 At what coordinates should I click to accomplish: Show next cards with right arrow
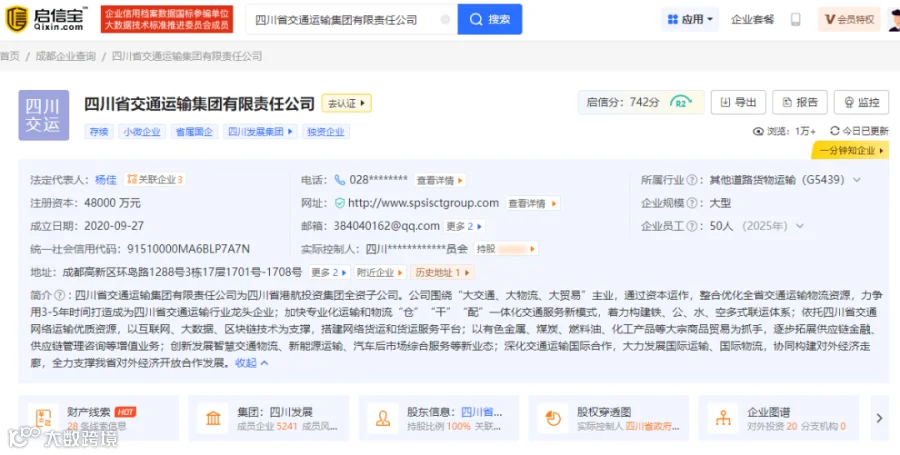879,418
